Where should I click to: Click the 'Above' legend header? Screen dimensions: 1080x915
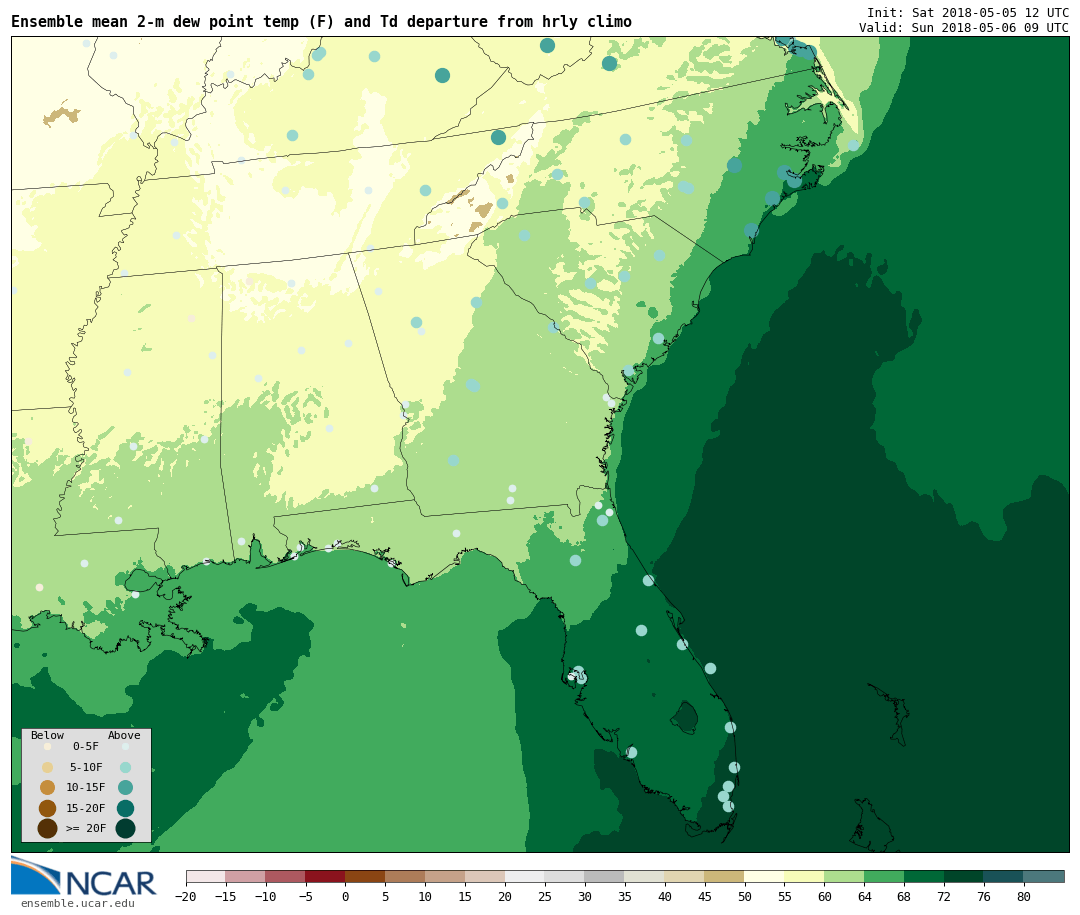(x=124, y=735)
